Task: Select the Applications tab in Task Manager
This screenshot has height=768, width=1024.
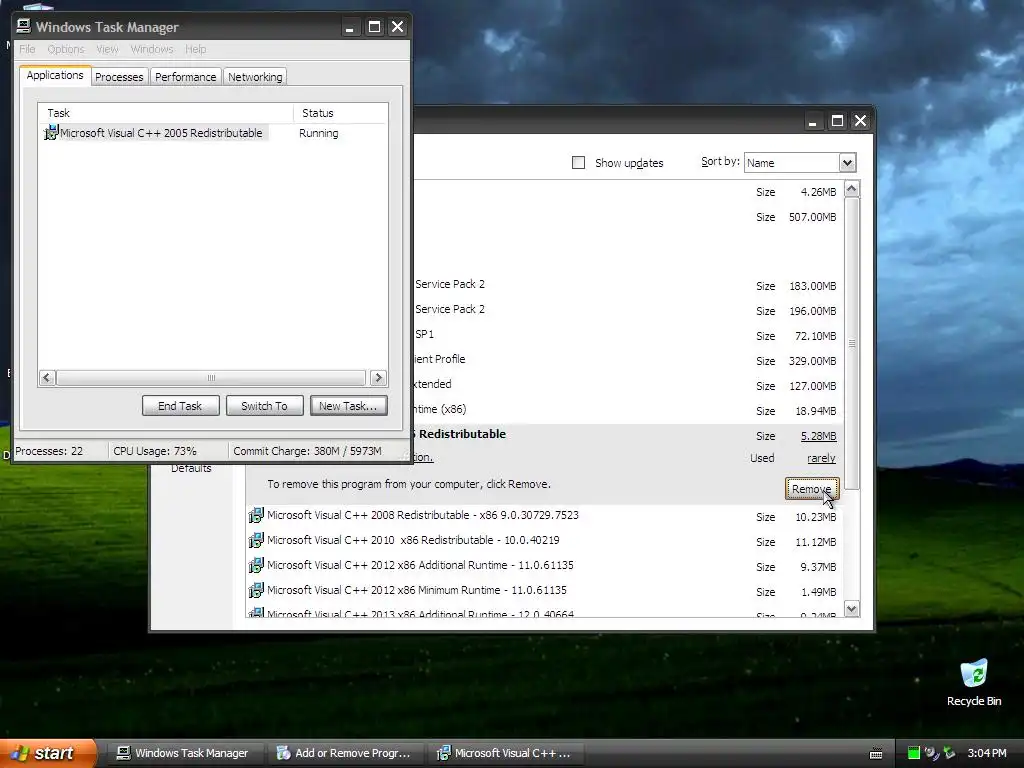Action: point(55,75)
